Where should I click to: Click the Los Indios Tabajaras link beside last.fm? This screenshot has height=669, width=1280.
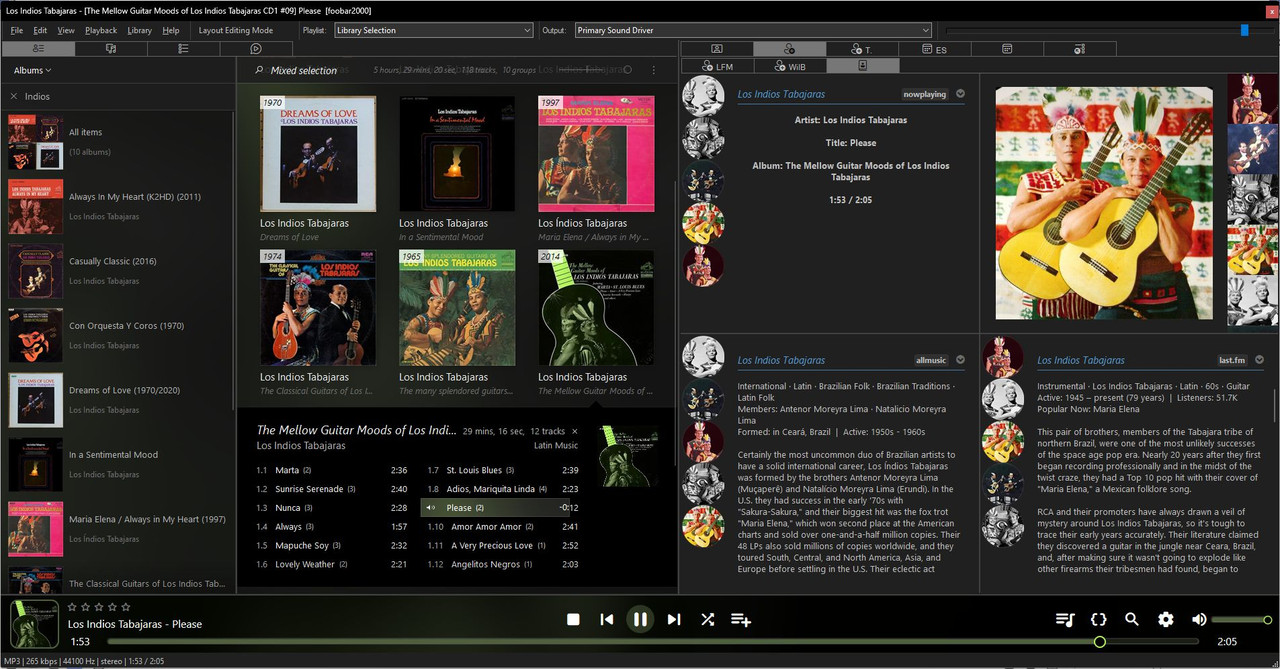point(1081,360)
